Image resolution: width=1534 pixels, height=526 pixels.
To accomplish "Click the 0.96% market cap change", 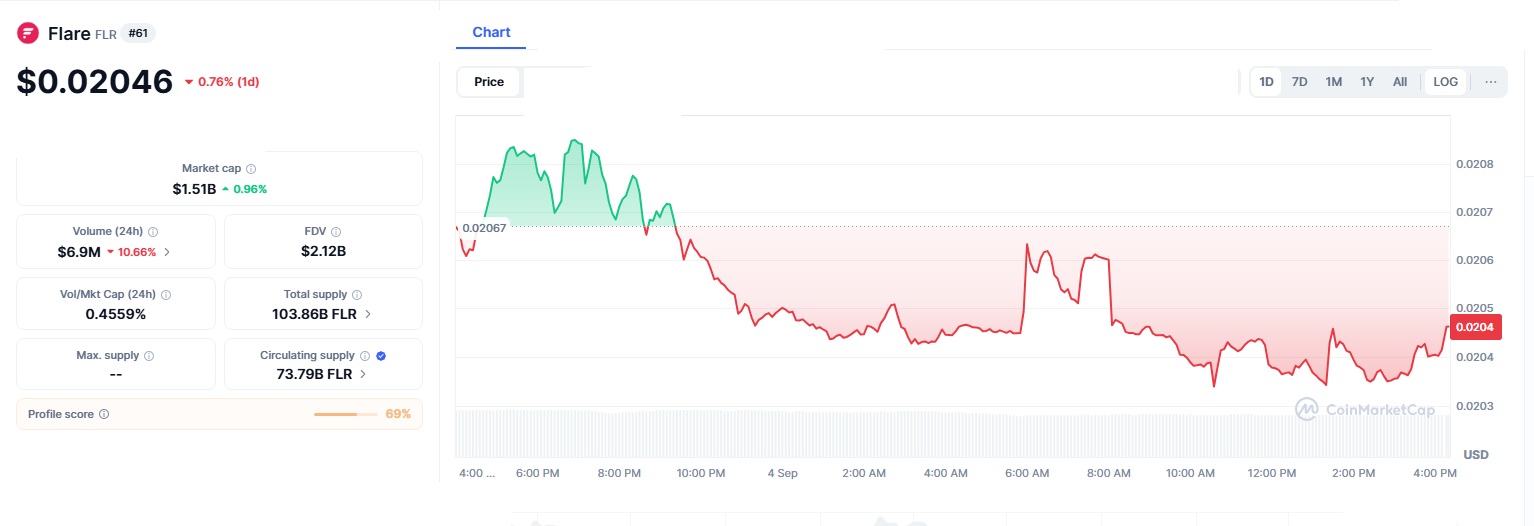I will [x=245, y=188].
